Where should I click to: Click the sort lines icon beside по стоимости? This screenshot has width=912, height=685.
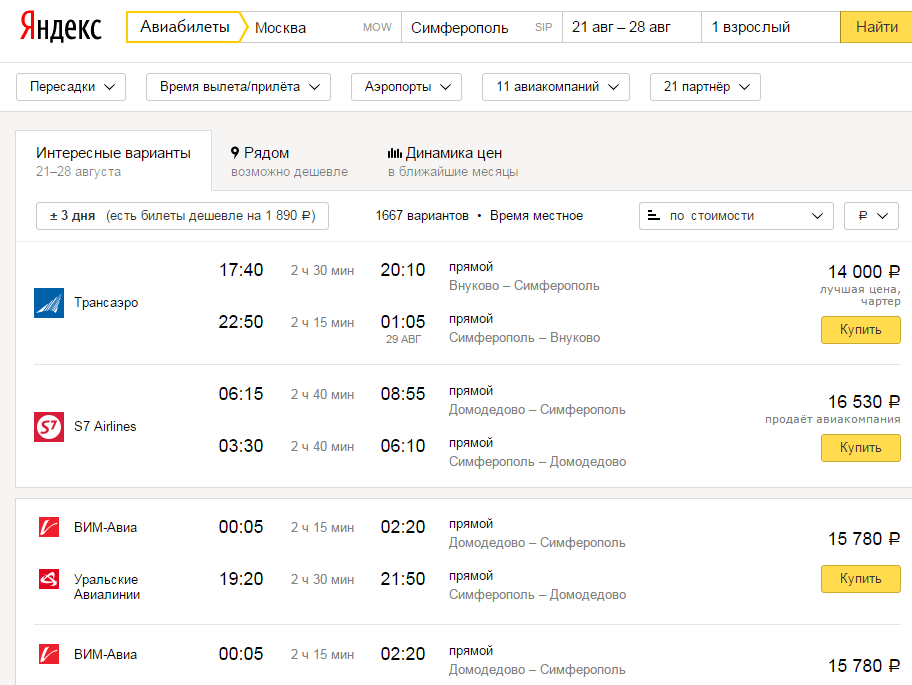pos(654,216)
